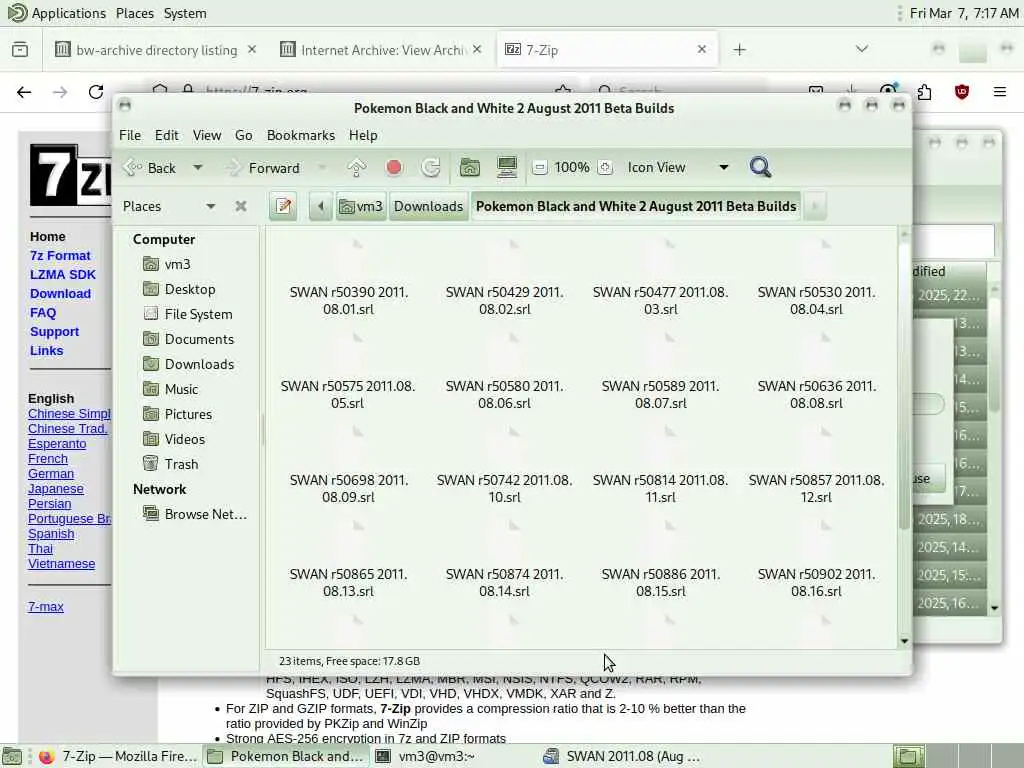
Task: Go up to parent folder icon
Action: click(x=357, y=168)
